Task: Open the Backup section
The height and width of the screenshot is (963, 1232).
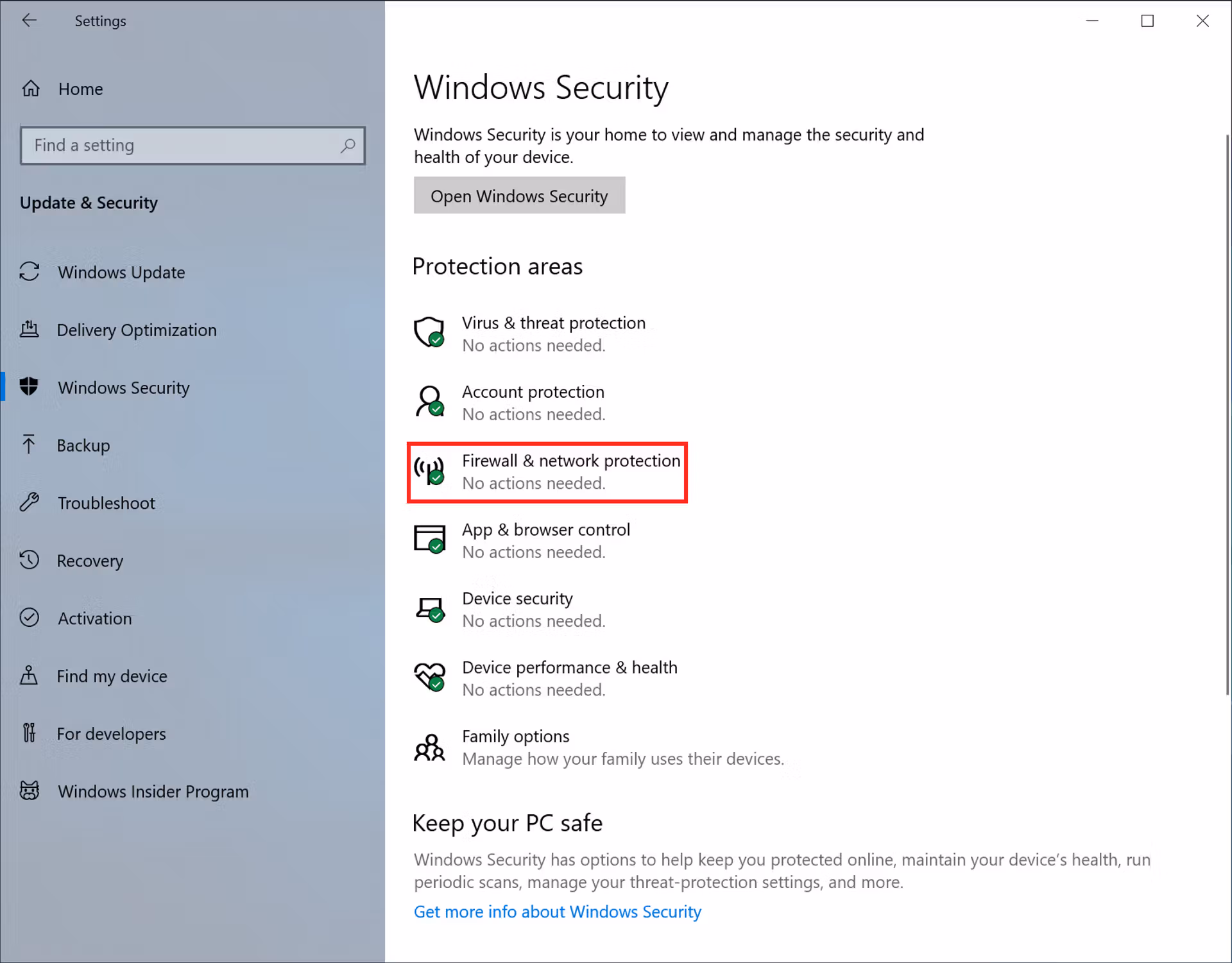Action: point(83,445)
